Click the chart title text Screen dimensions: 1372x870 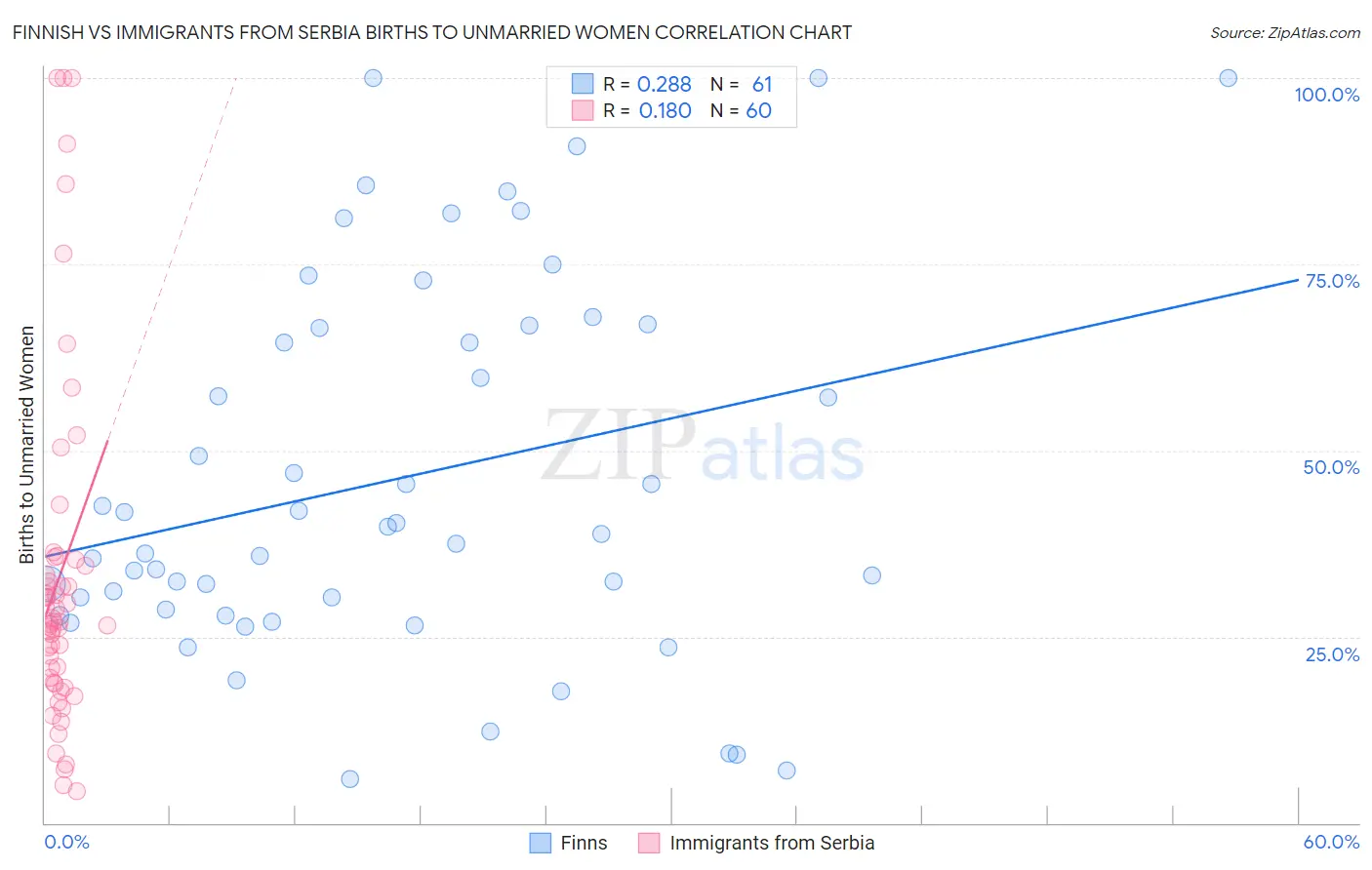pyautogui.click(x=432, y=32)
